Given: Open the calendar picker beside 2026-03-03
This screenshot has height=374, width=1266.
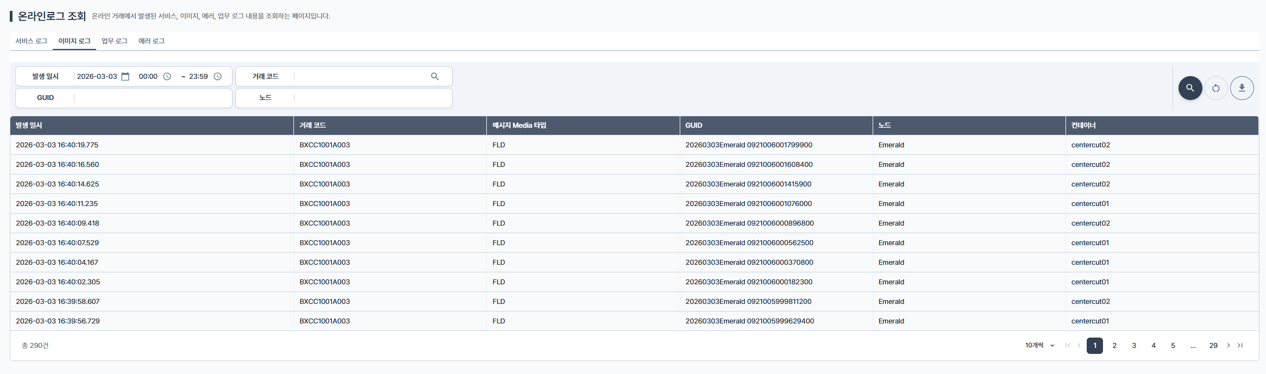Looking at the screenshot, I should coord(125,77).
